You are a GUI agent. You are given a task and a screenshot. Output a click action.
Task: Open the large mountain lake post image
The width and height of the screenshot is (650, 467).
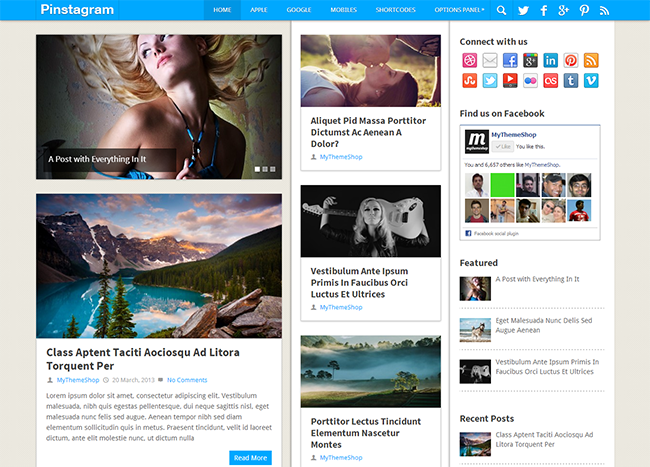pyautogui.click(x=159, y=266)
